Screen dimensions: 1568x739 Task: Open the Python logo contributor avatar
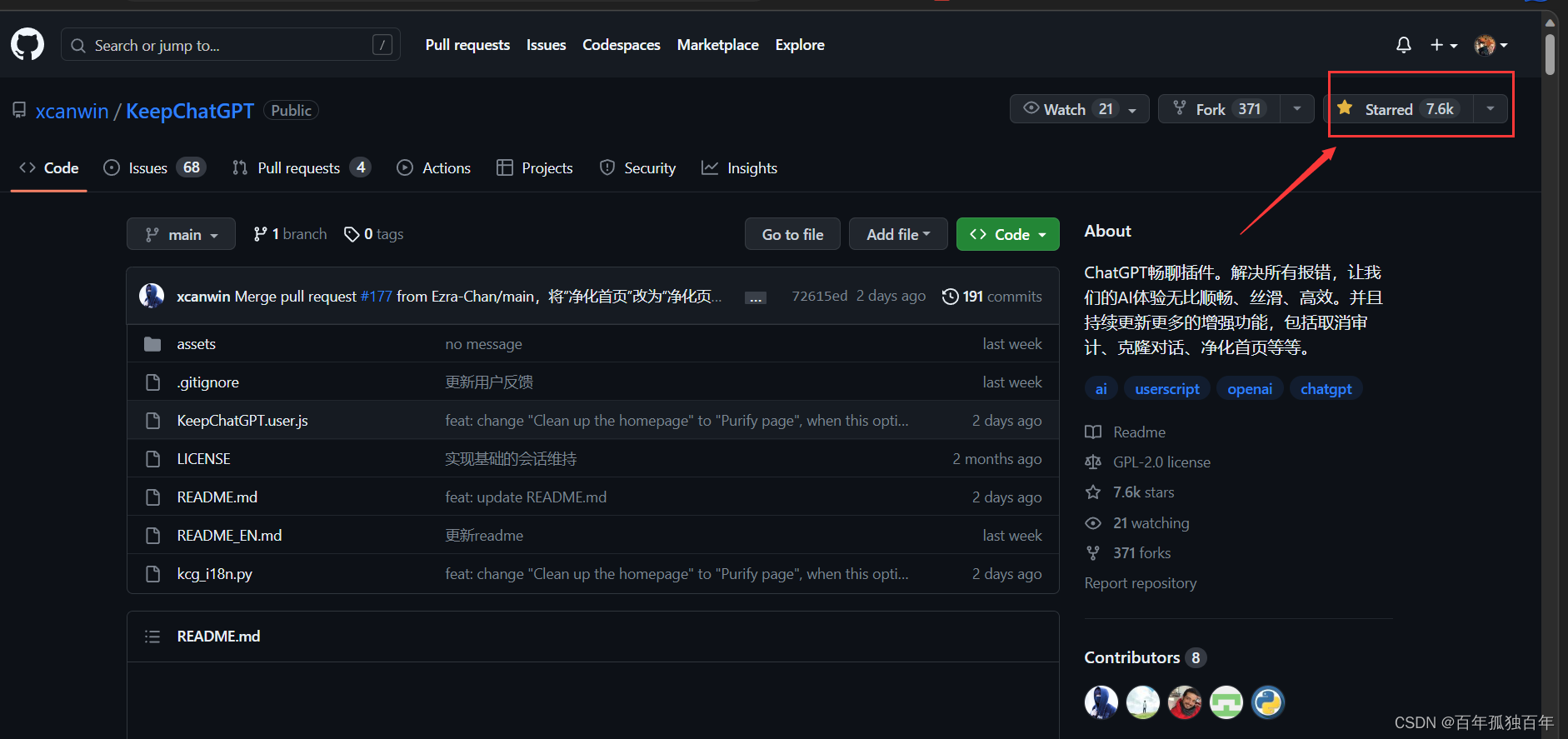pyautogui.click(x=1268, y=702)
